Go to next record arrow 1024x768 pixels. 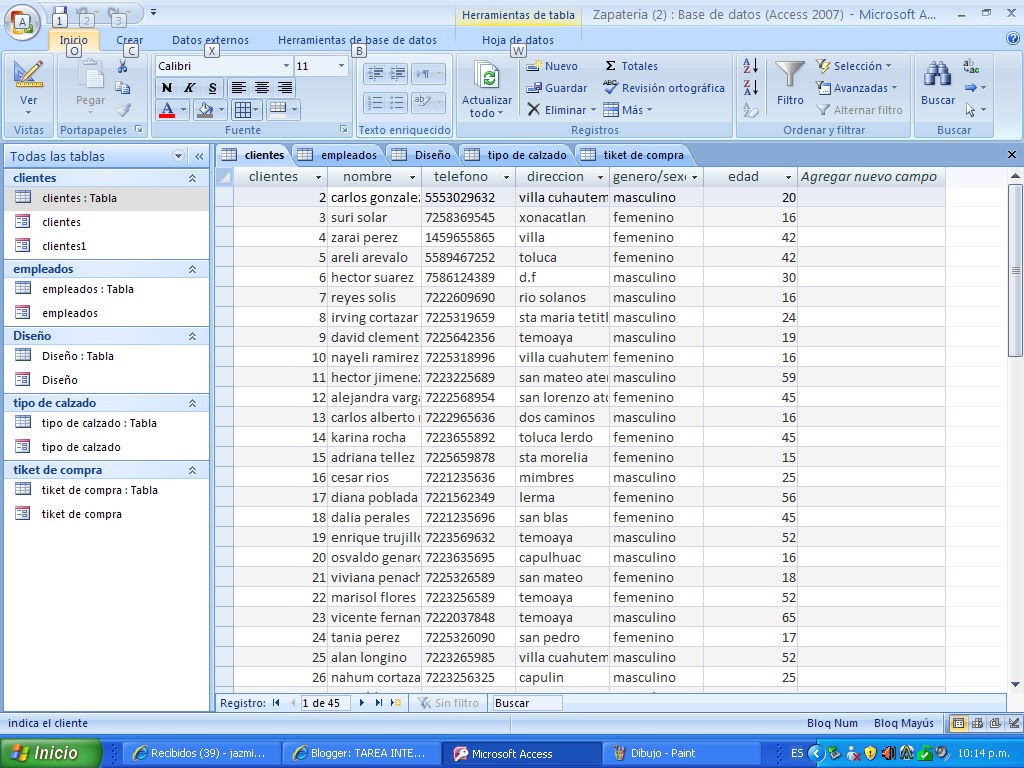pos(362,703)
